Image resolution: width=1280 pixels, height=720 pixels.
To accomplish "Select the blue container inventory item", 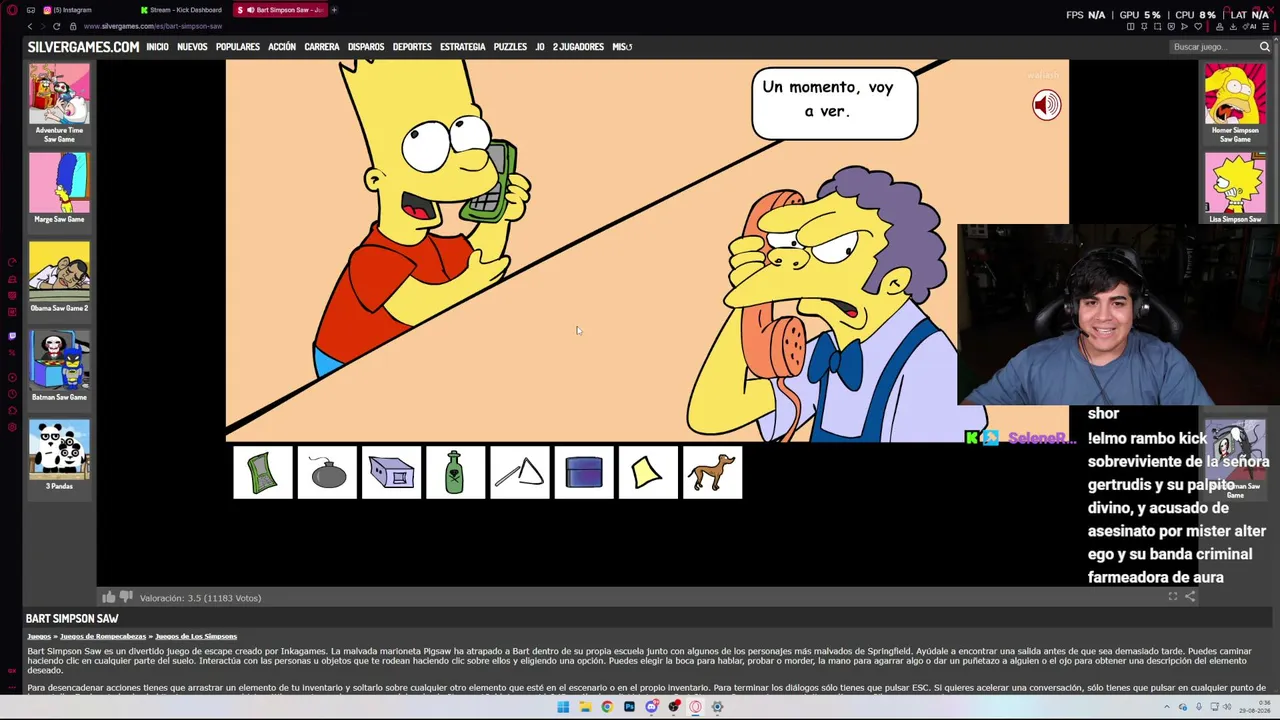I will tap(584, 472).
